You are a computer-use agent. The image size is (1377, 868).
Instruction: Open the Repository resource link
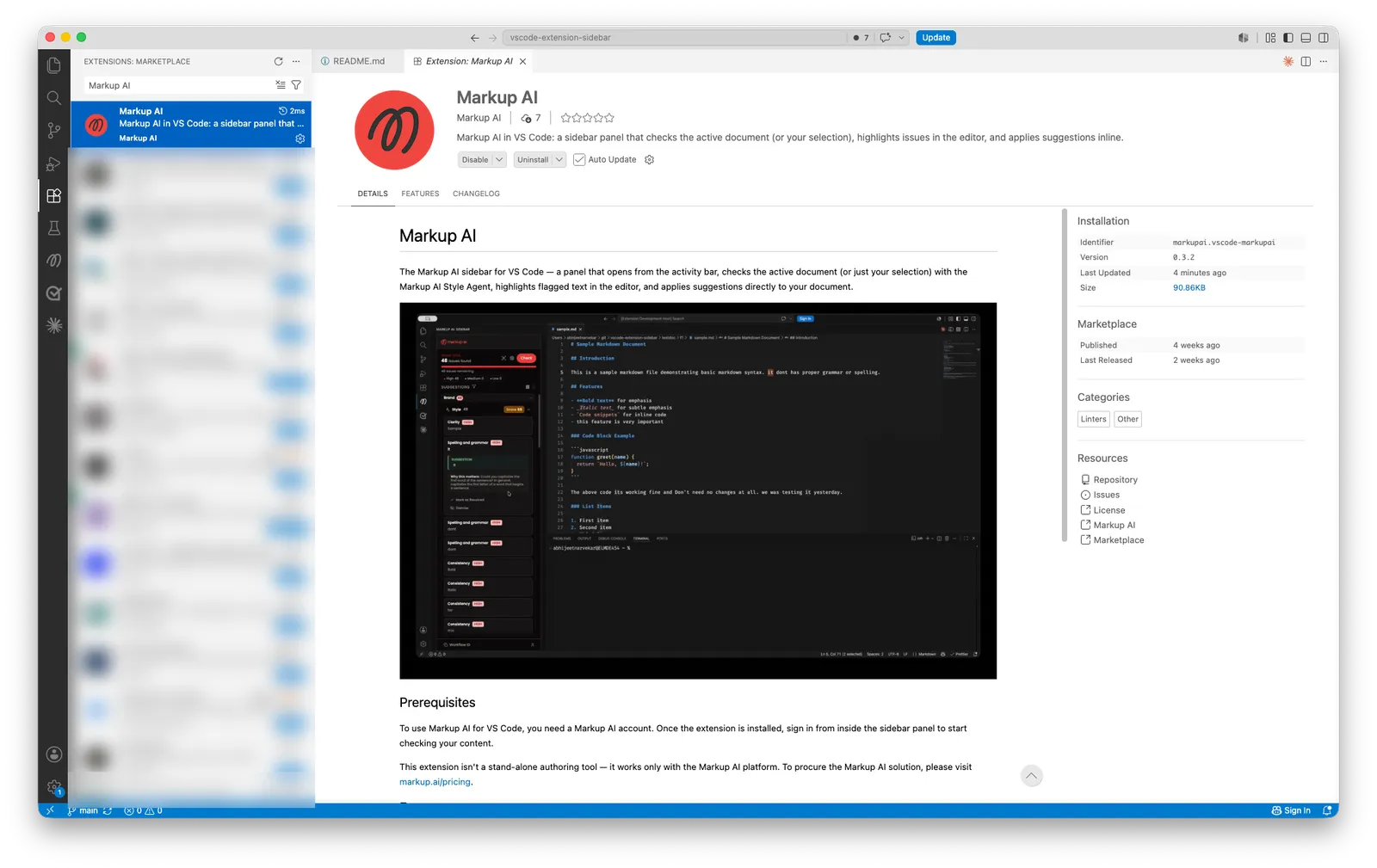pyautogui.click(x=1115, y=480)
